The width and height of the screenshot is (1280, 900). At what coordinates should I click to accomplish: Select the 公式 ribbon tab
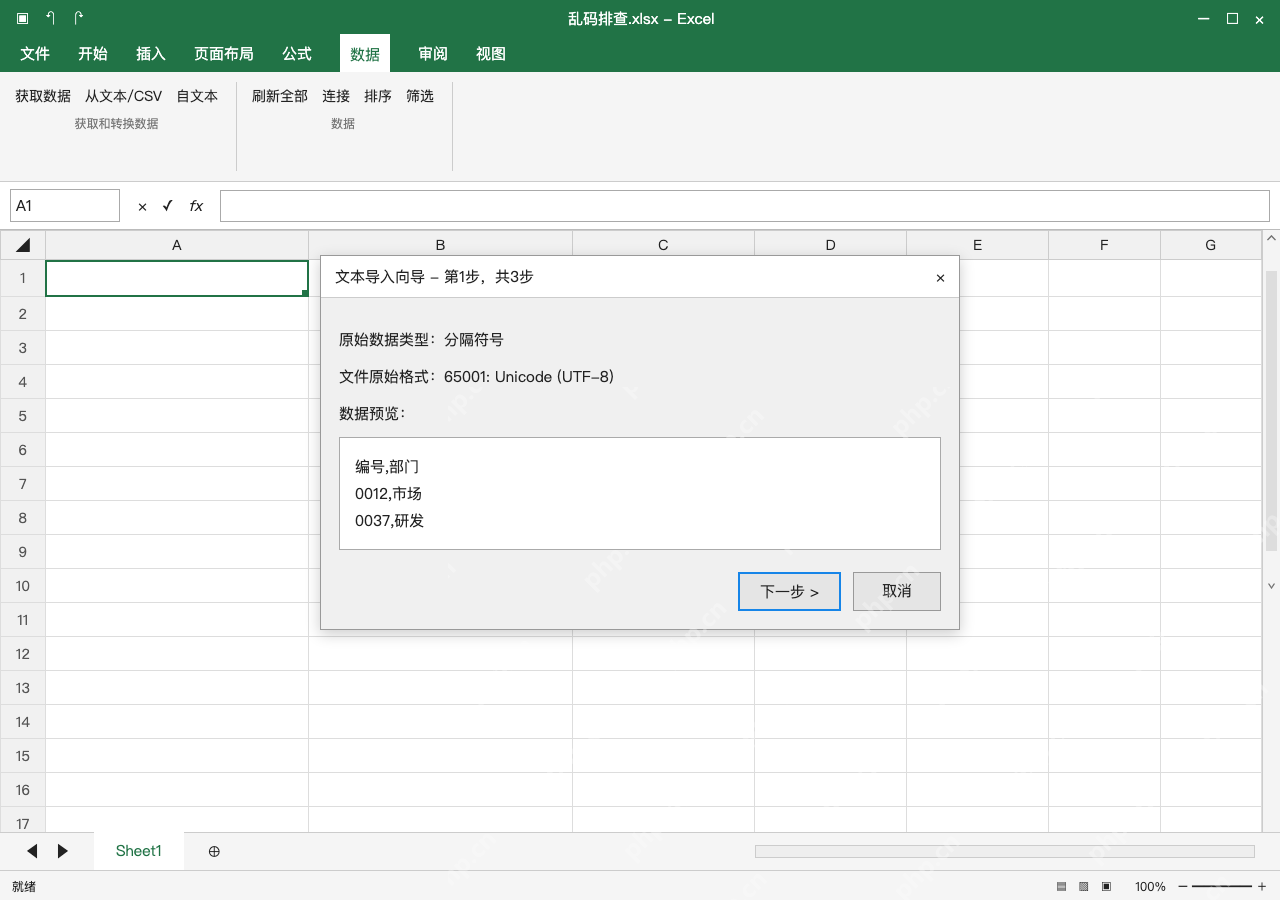coord(297,54)
